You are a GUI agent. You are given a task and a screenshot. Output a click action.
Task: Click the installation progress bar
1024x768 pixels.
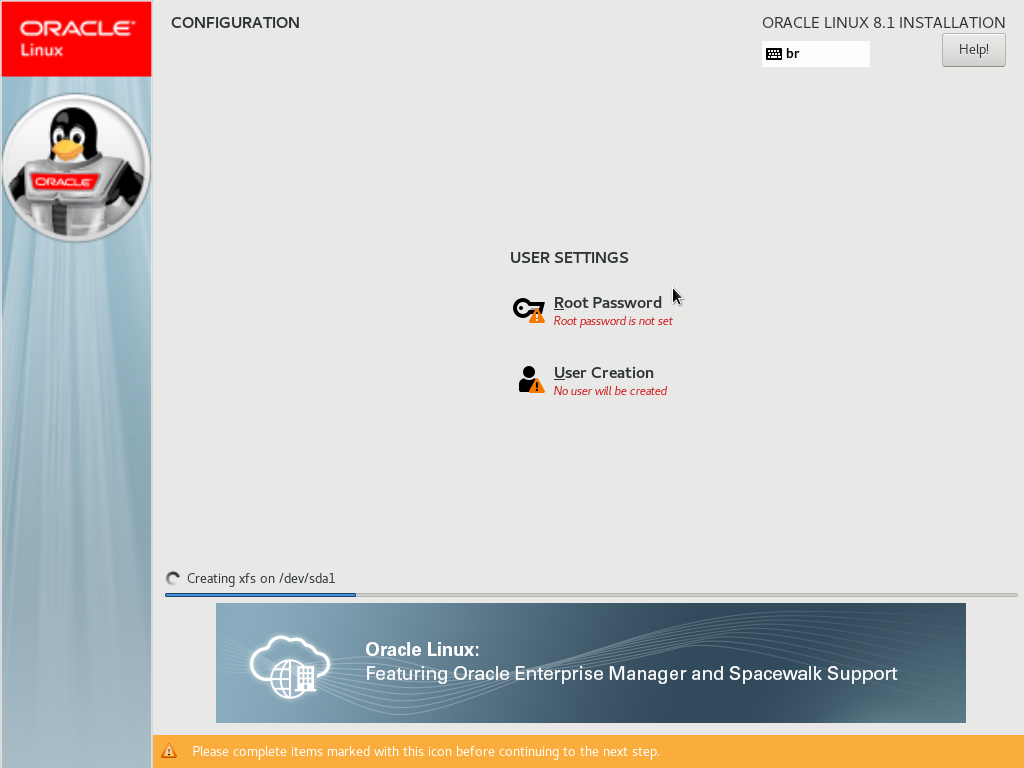[591, 595]
